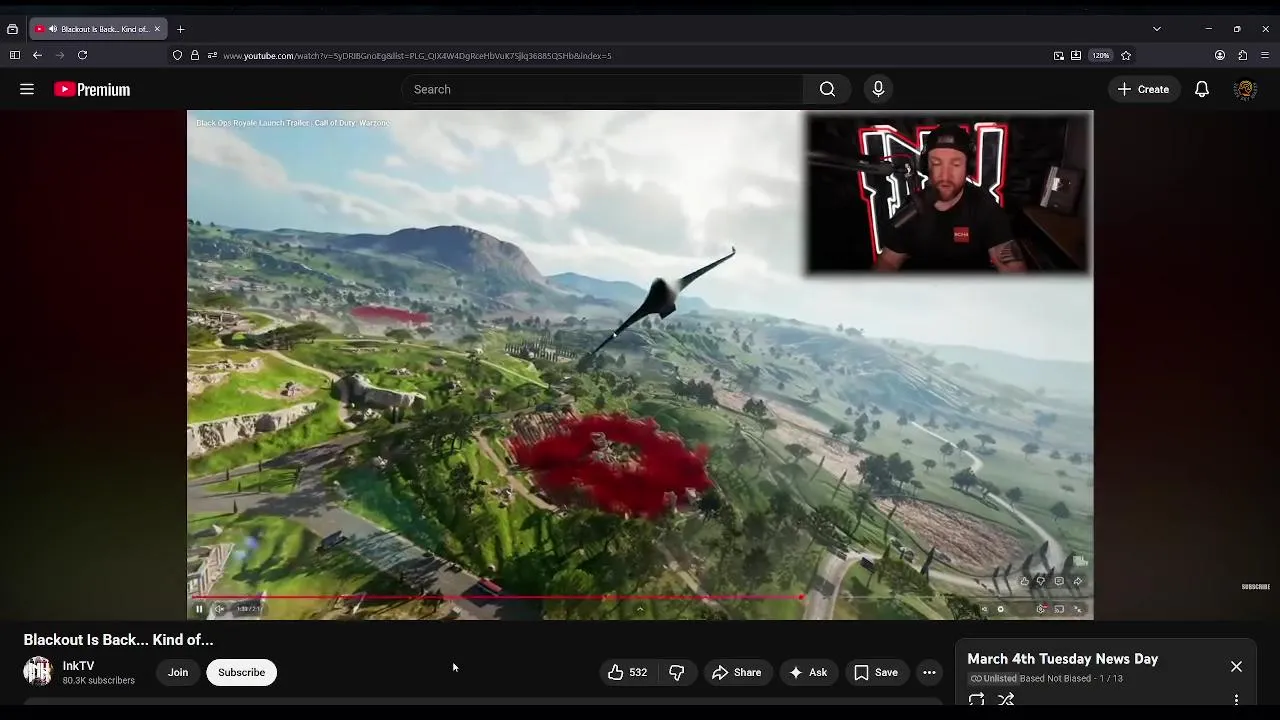Viewport: 1280px width, 720px height.
Task: Share this video
Action: click(737, 673)
